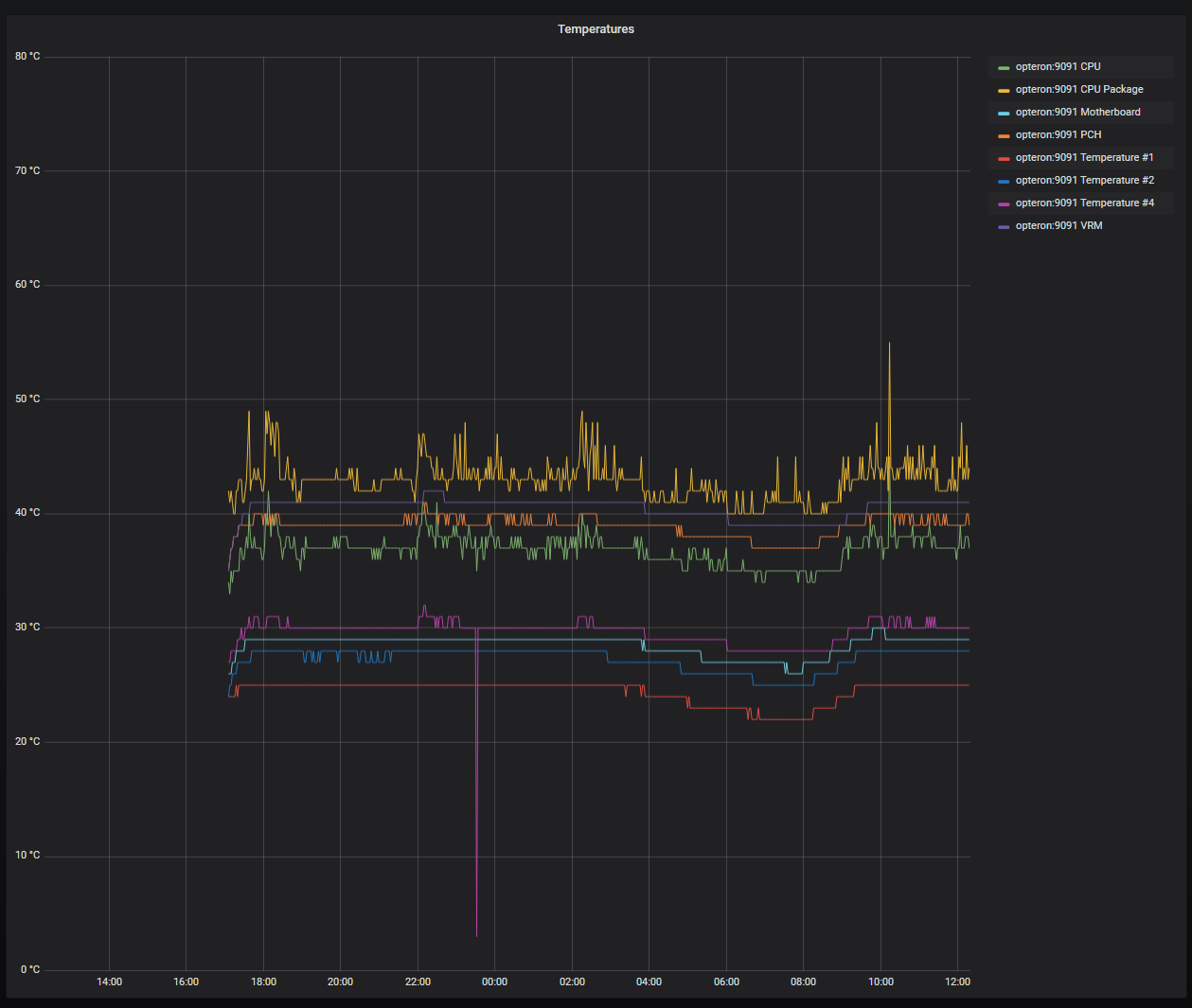Toggle the opteron:9091 VRM legend label
The width and height of the screenshot is (1192, 1008).
click(1059, 226)
